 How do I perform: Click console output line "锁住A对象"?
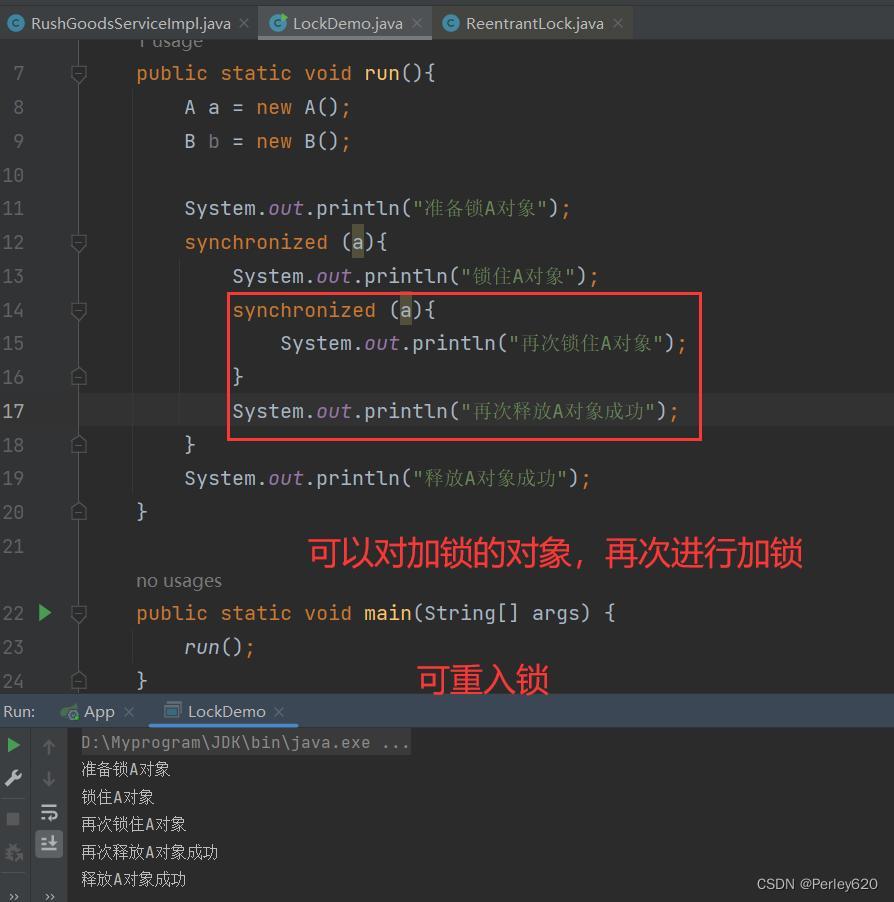(117, 797)
